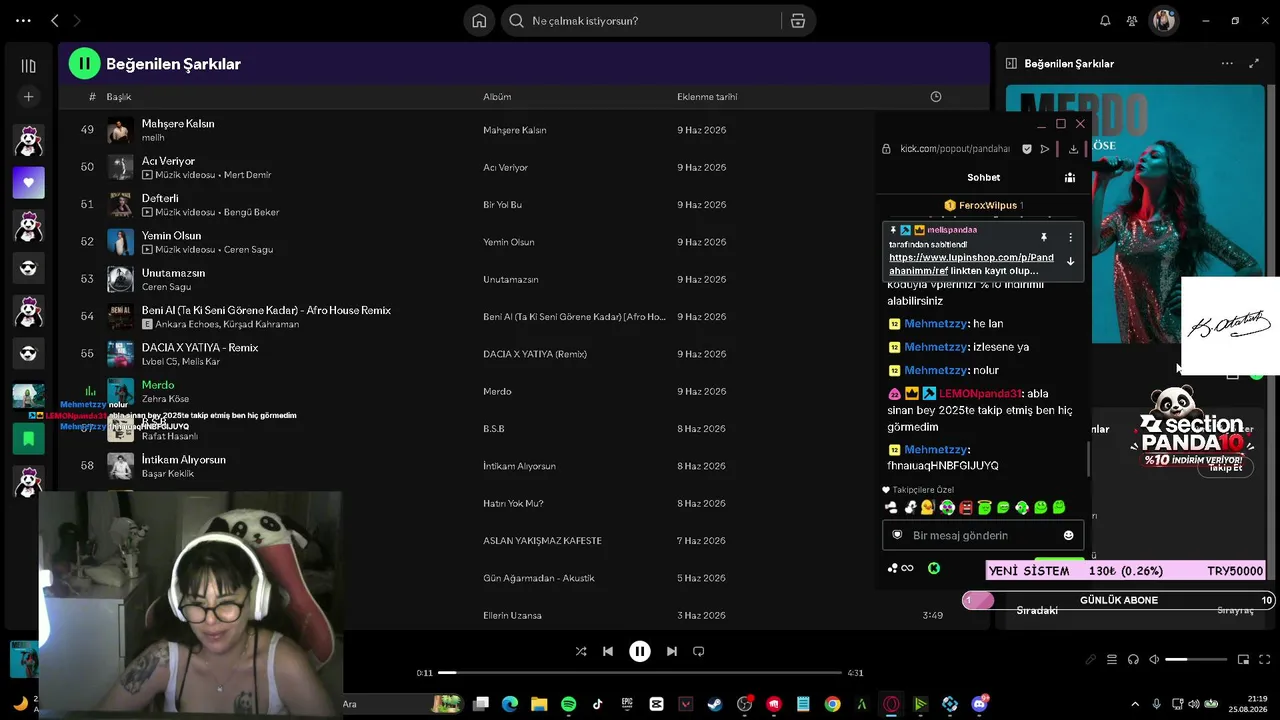1280x720 pixels.
Task: Open Epic Games Launcher from taskbar
Action: coord(627,704)
